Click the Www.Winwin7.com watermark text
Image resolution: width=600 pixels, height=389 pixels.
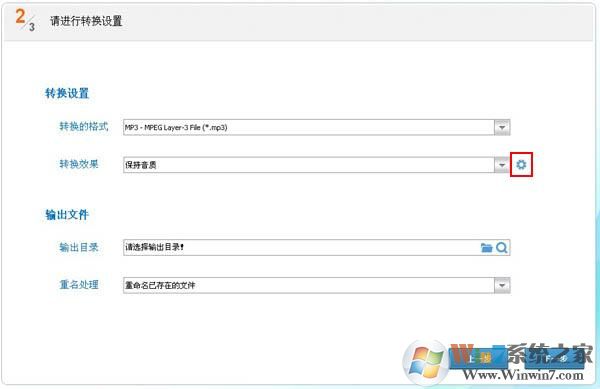[x=523, y=375]
